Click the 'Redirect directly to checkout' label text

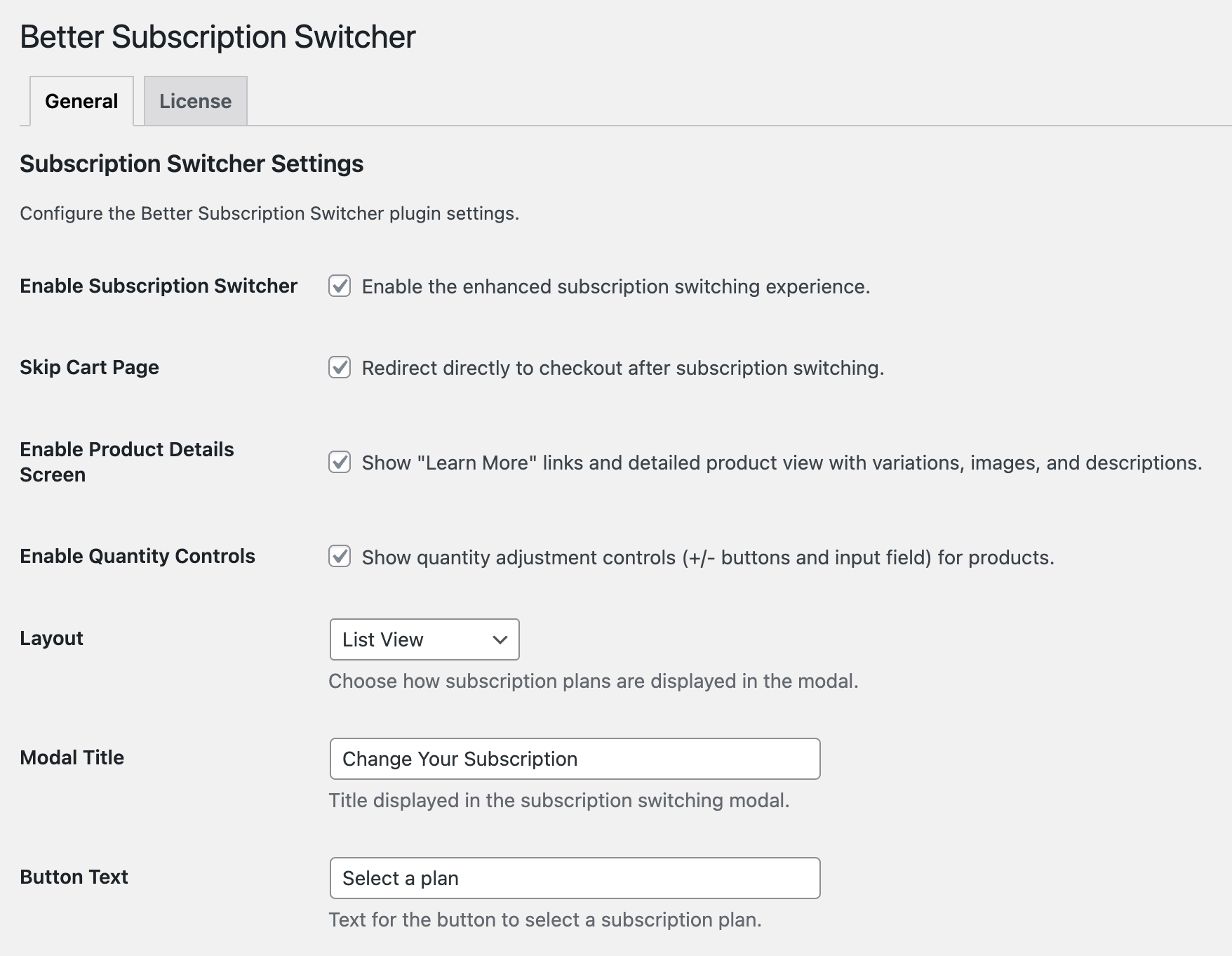click(623, 368)
